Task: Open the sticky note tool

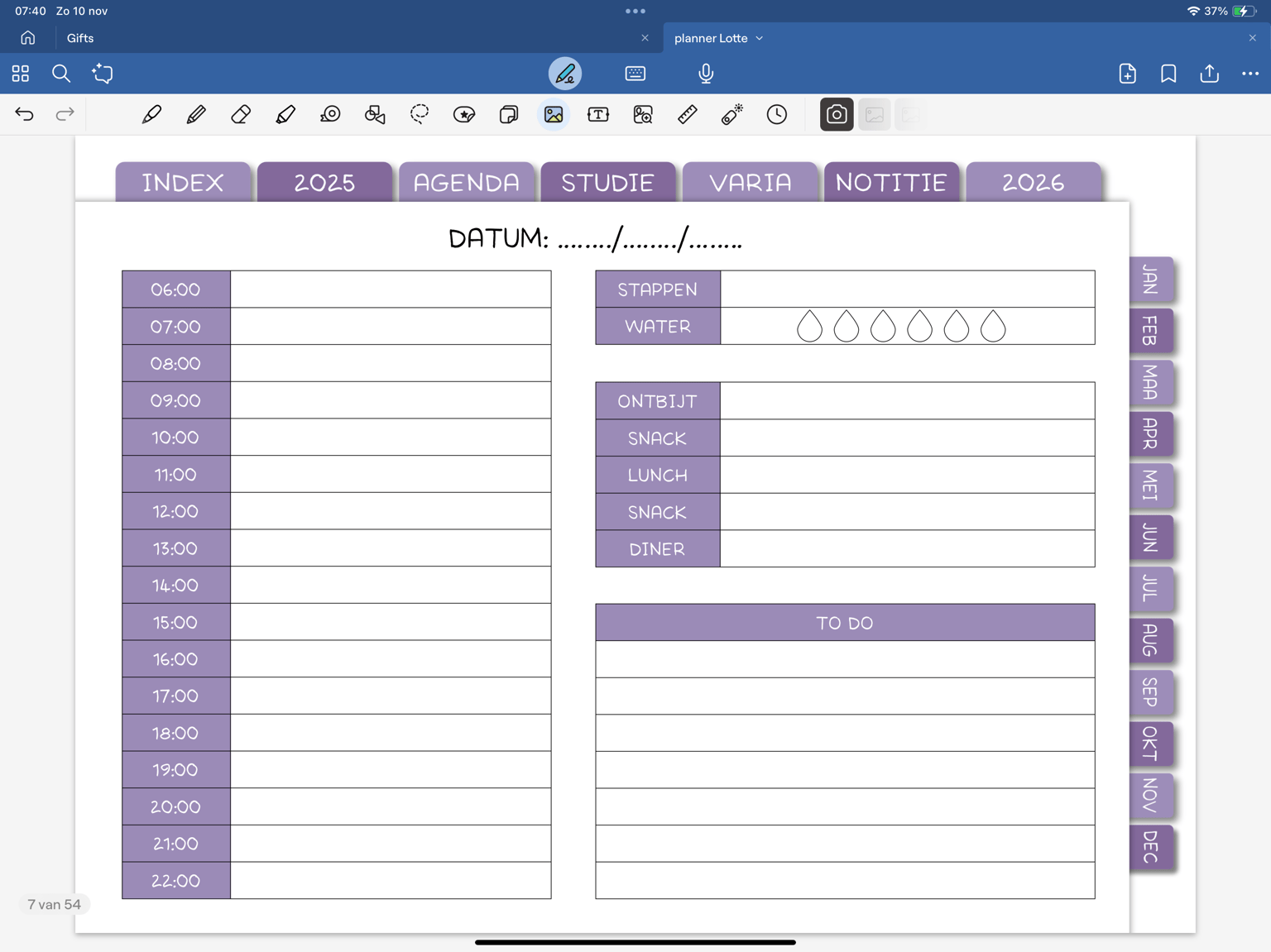Action: (509, 114)
